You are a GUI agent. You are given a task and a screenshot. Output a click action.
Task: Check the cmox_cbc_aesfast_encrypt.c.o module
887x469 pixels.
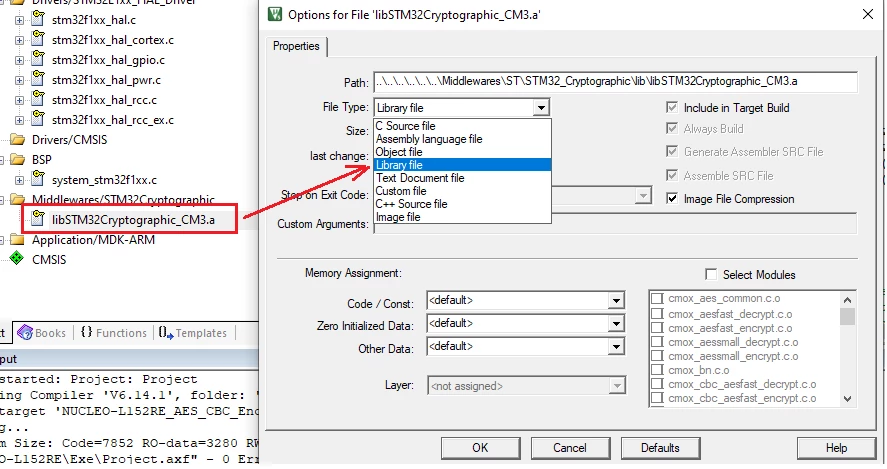pos(657,398)
